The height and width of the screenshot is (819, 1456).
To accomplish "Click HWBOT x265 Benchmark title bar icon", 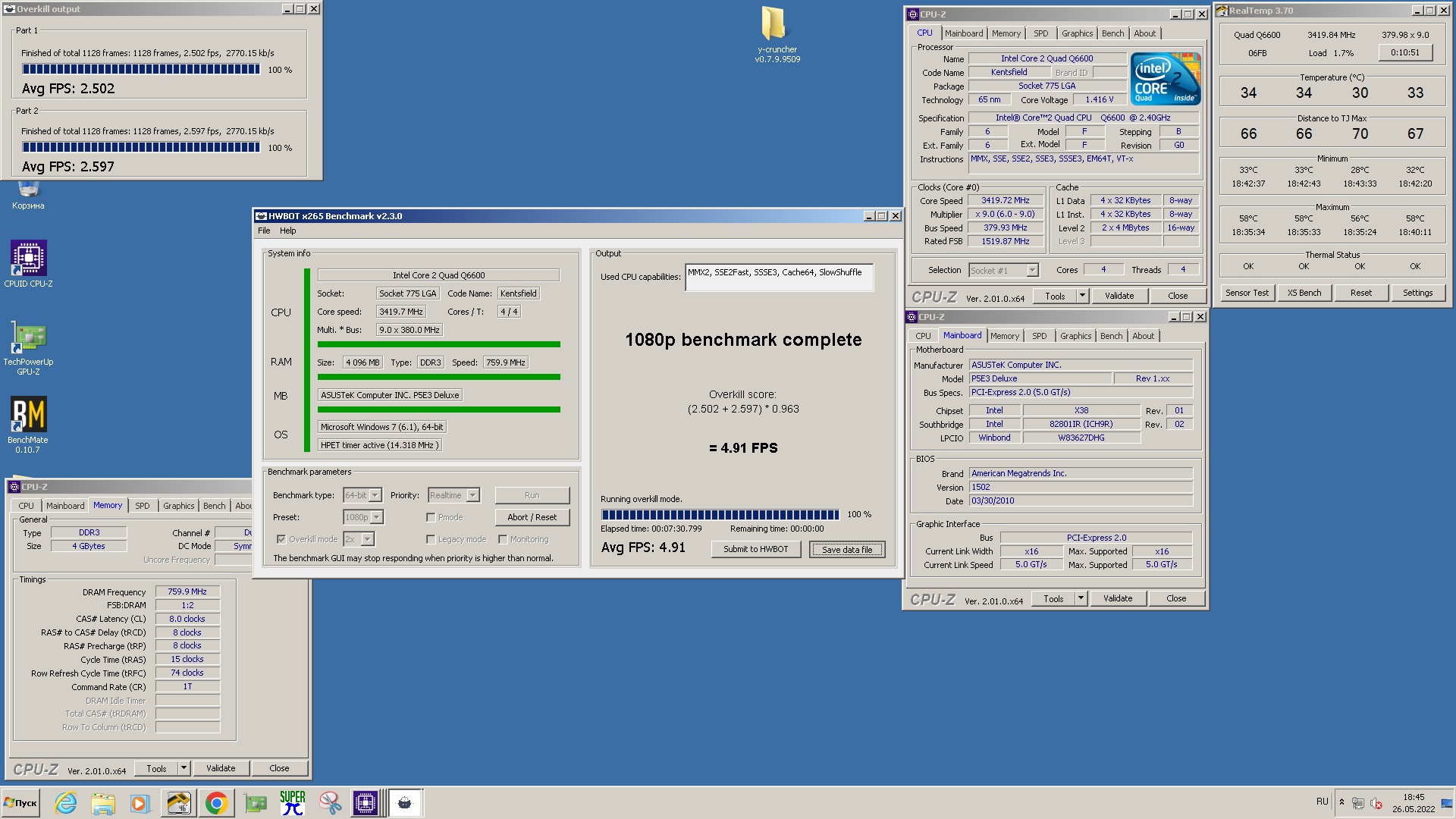I will (x=261, y=216).
